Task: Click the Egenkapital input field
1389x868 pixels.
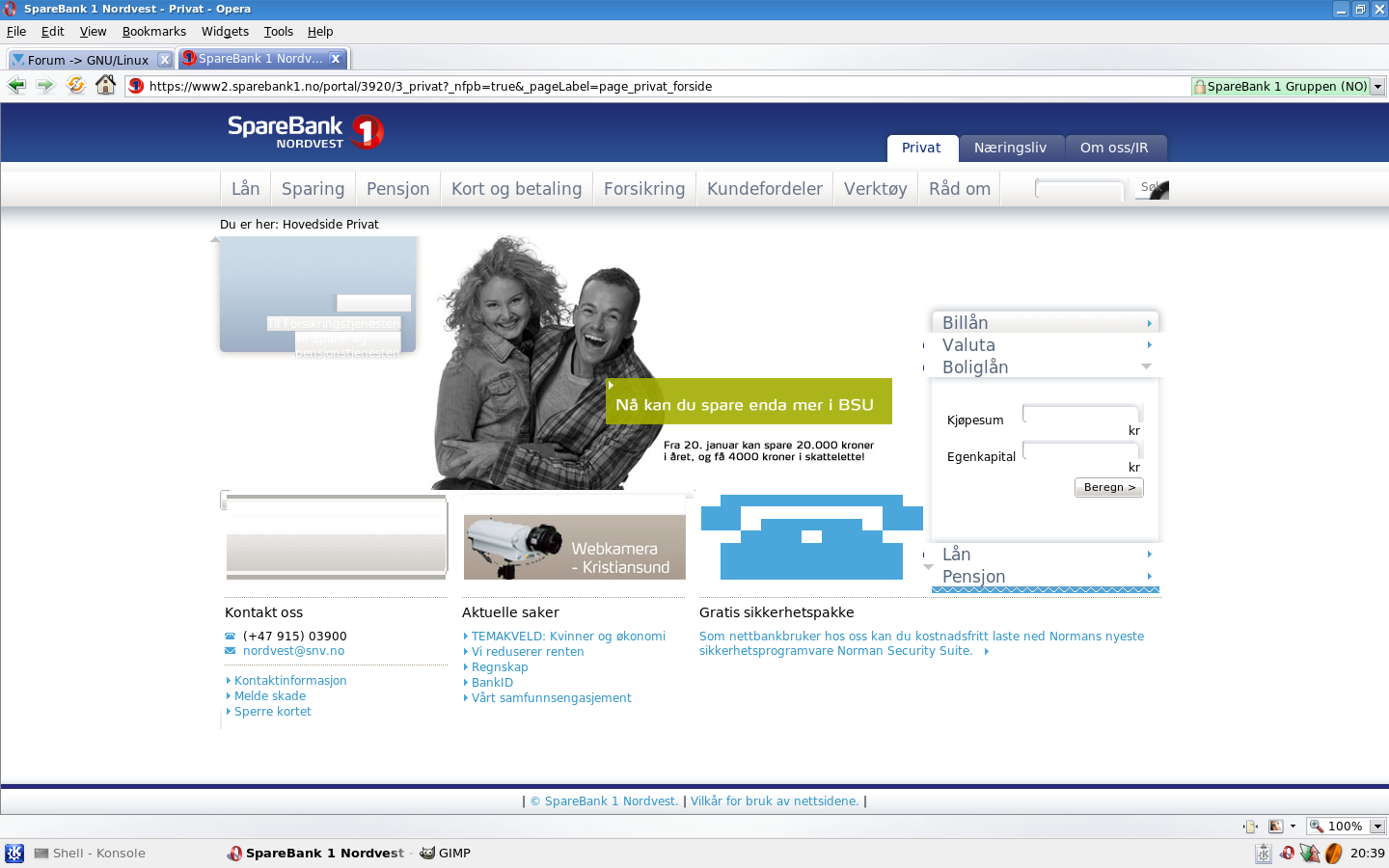Action: click(x=1081, y=450)
